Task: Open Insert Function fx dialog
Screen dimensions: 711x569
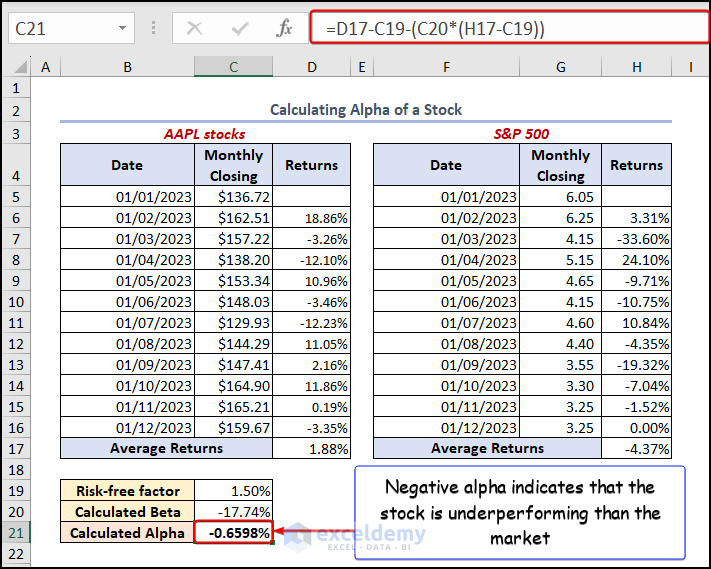Action: click(x=284, y=29)
